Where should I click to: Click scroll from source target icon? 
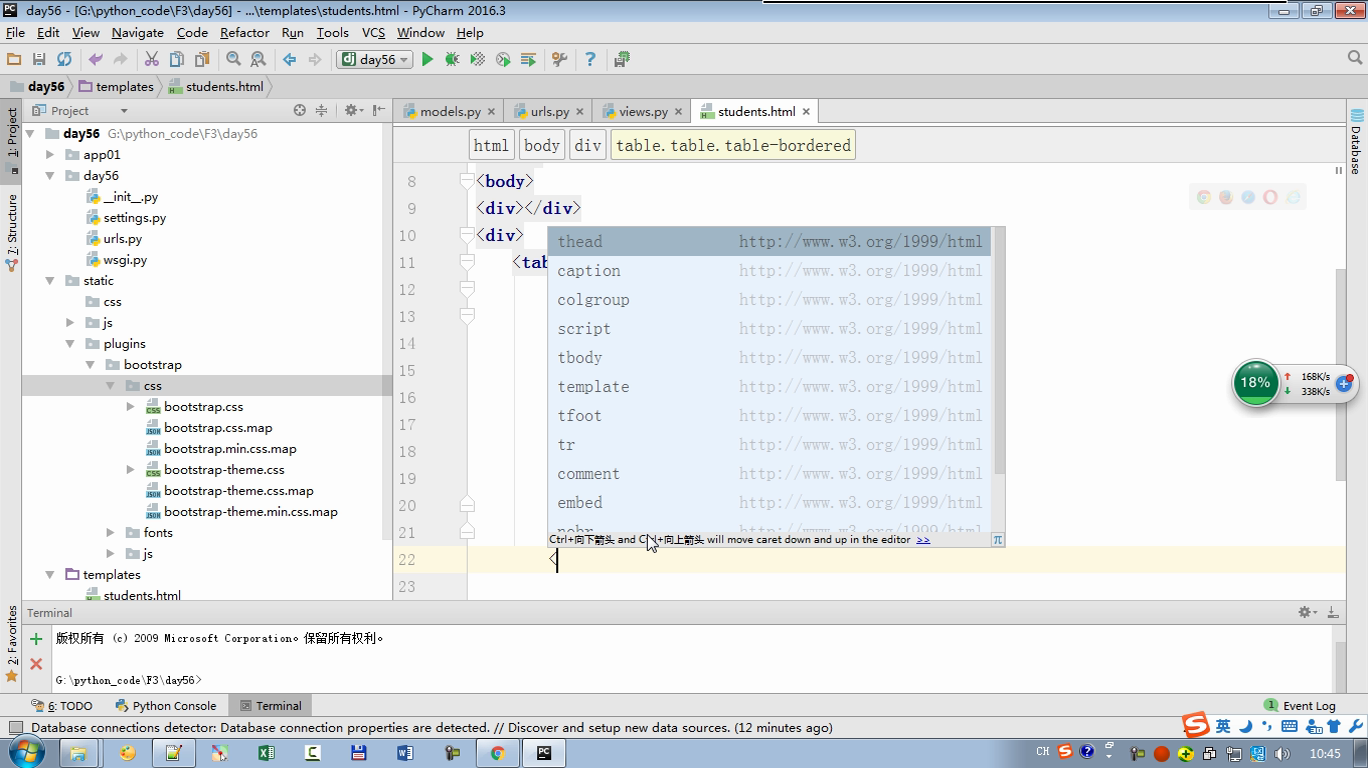click(299, 111)
